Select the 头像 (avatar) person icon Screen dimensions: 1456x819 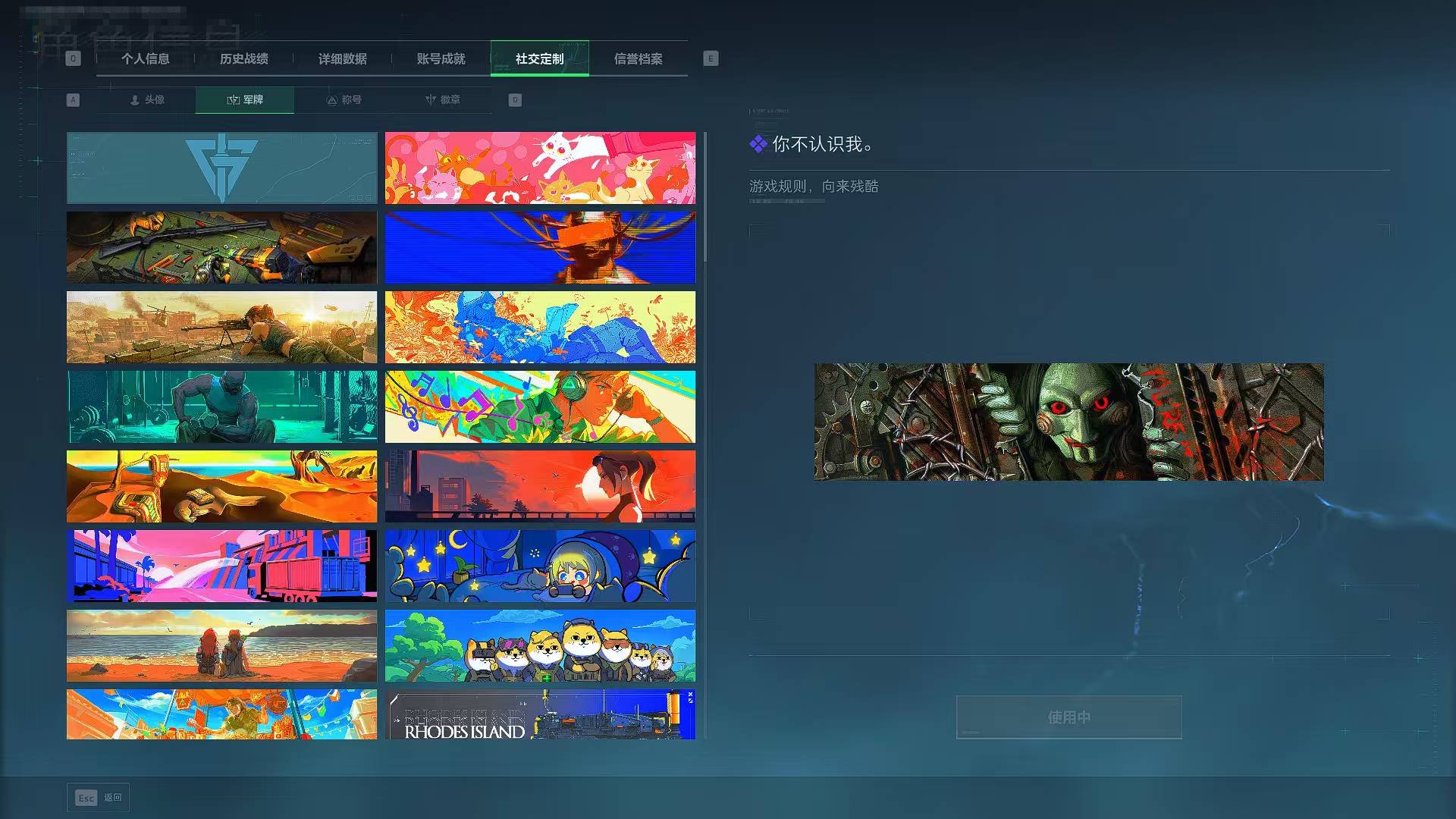pyautogui.click(x=134, y=99)
